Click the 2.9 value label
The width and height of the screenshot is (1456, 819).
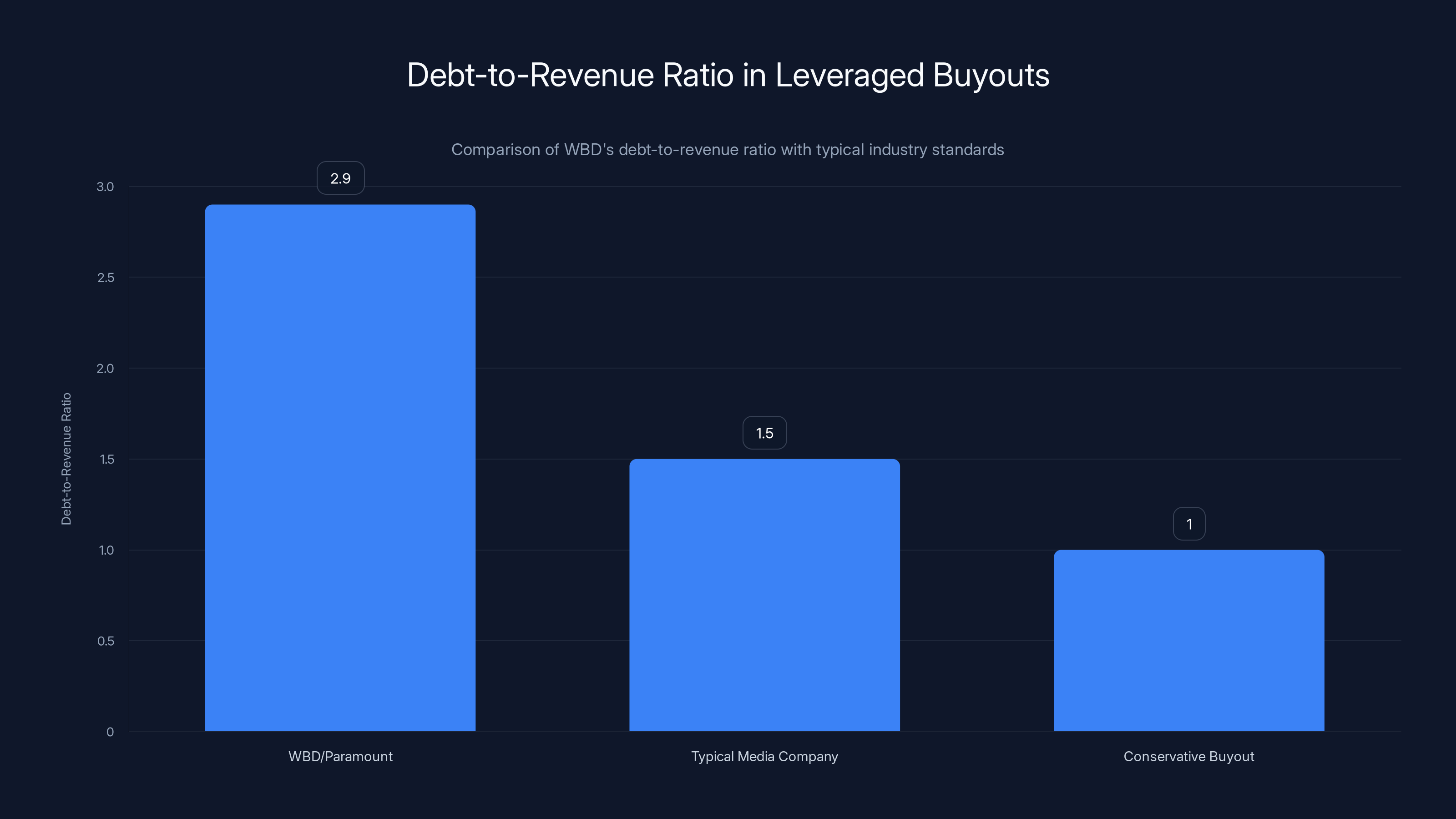pos(340,178)
